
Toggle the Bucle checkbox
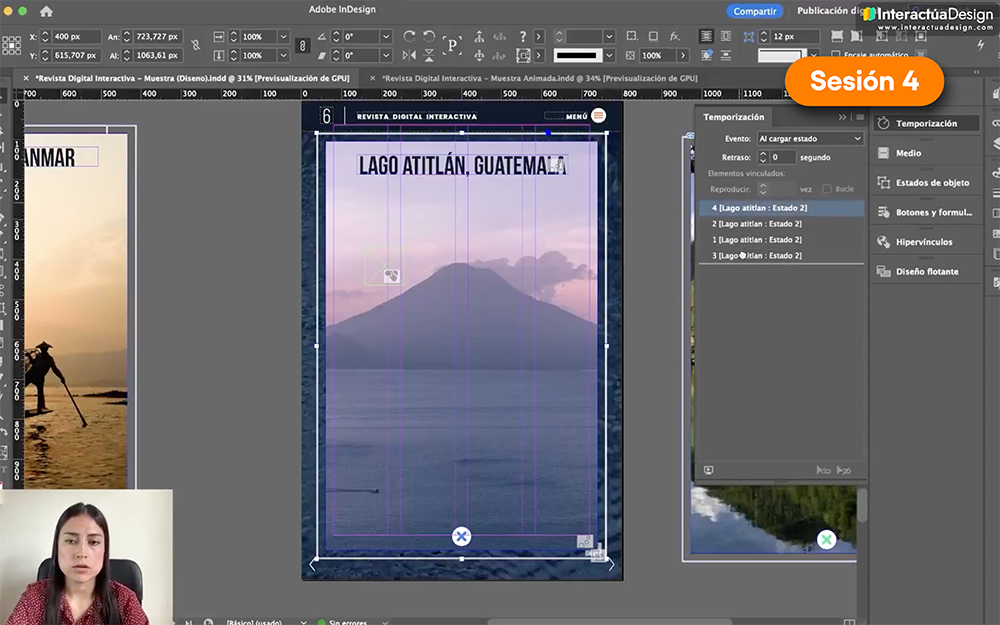[x=827, y=189]
